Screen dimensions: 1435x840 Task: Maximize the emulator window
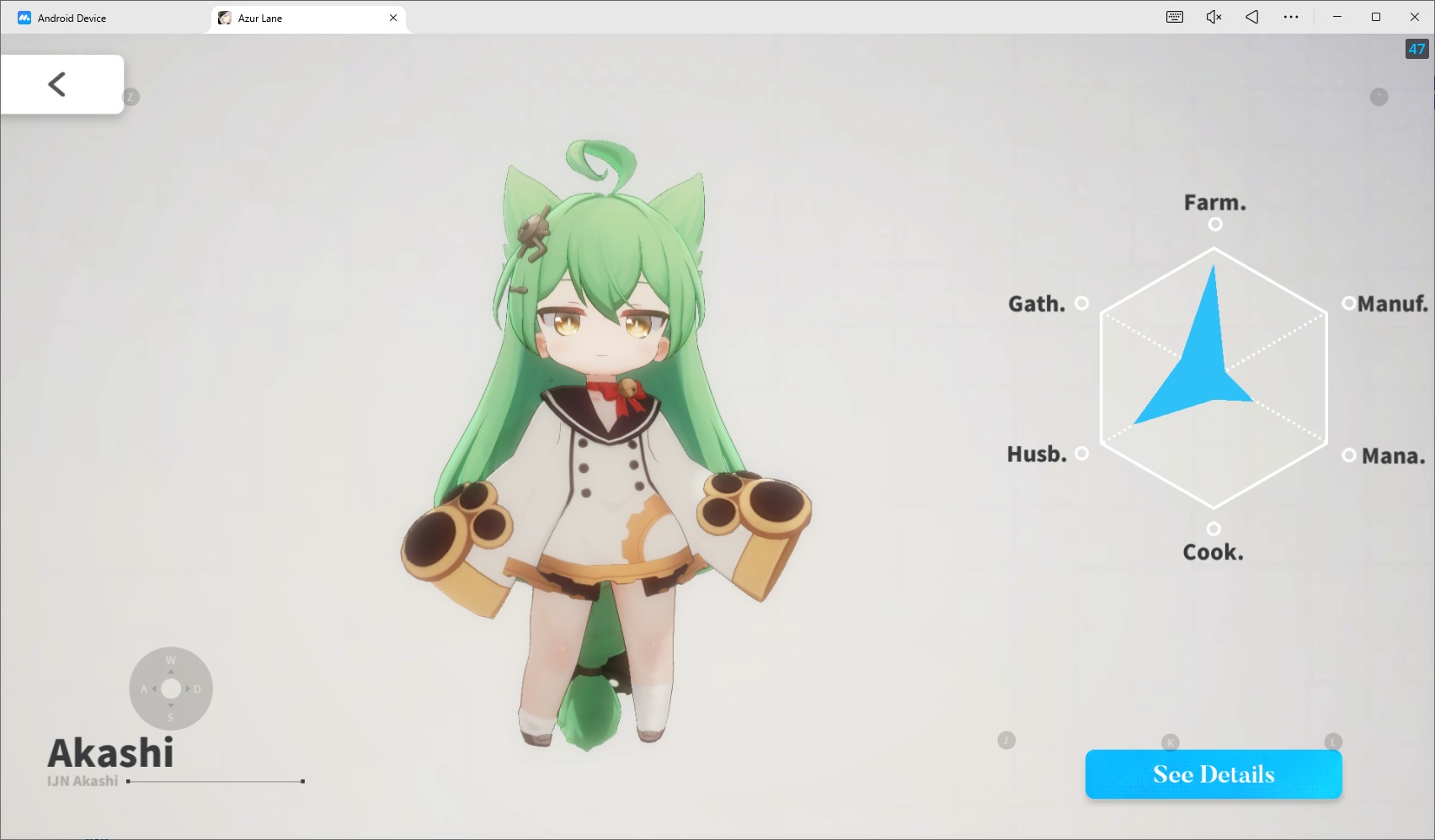1376,17
